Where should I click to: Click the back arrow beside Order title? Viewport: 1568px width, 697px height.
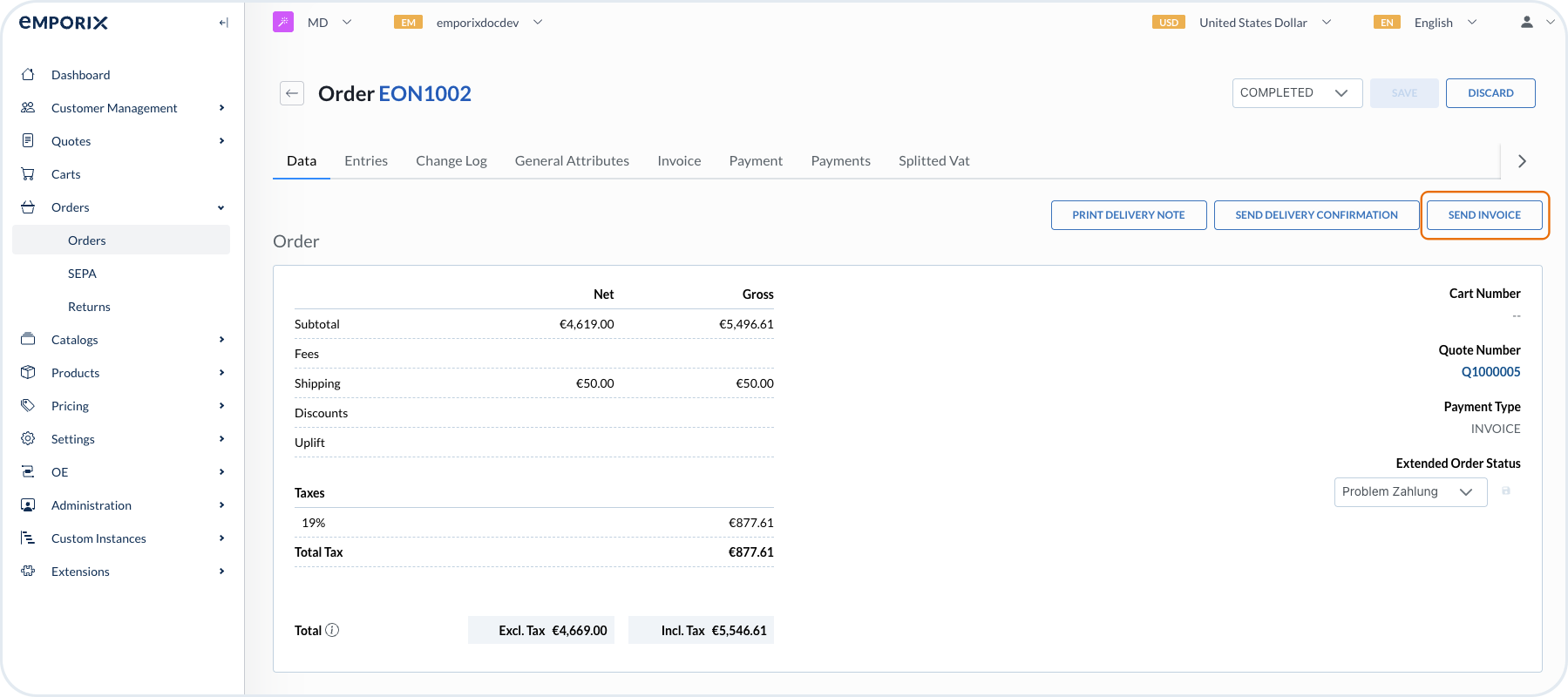pyautogui.click(x=292, y=93)
